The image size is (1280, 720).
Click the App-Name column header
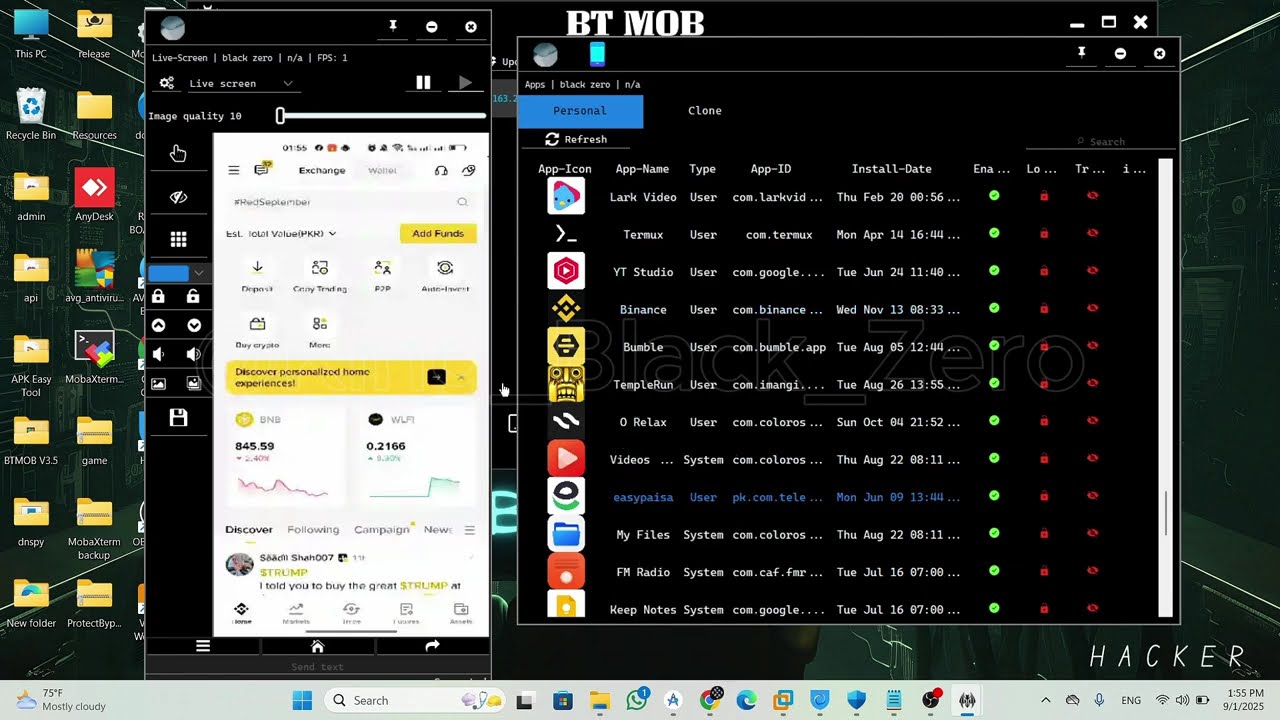642,169
